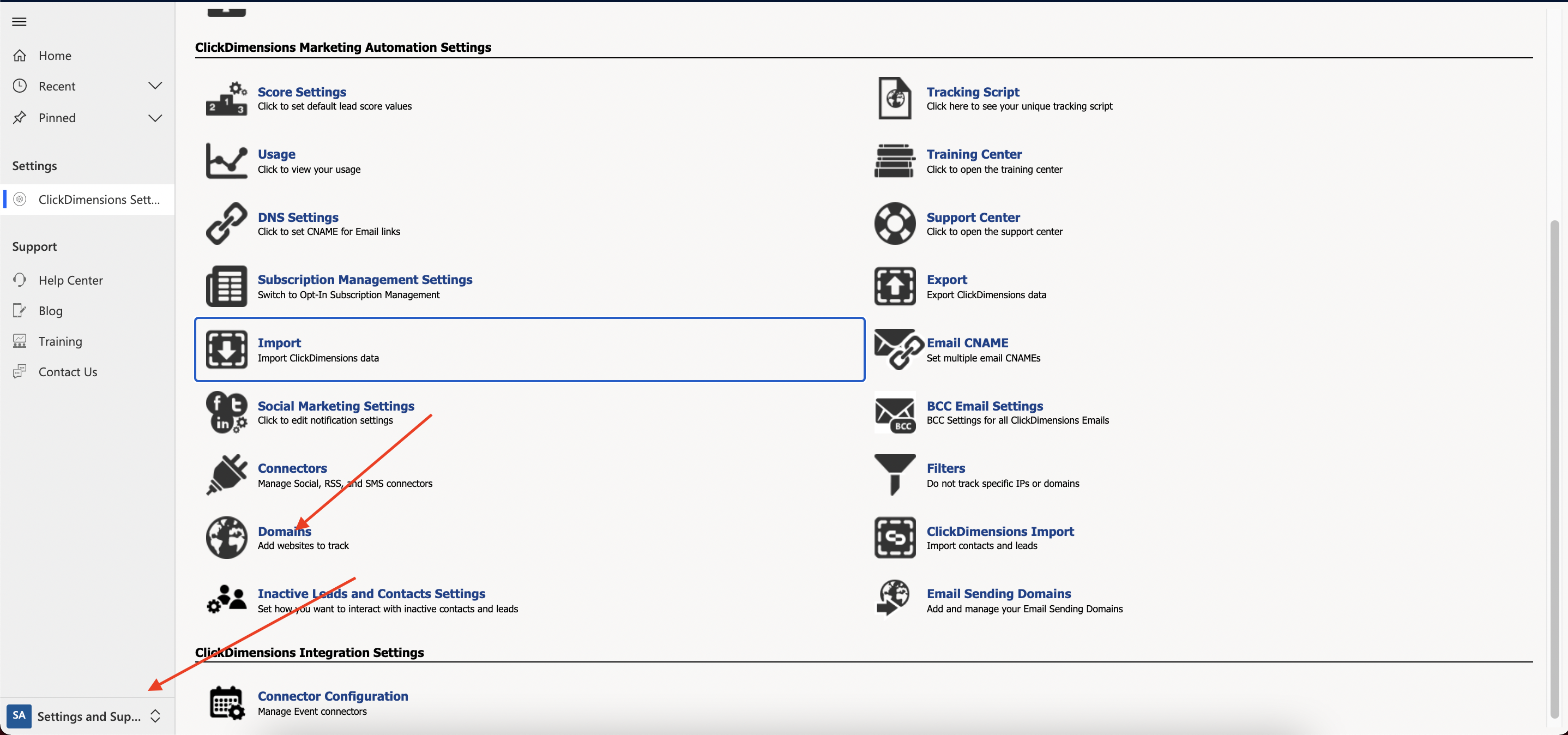Click the BCC Email Settings envelope icon
Screen dimensions: 1568x735
point(895,413)
